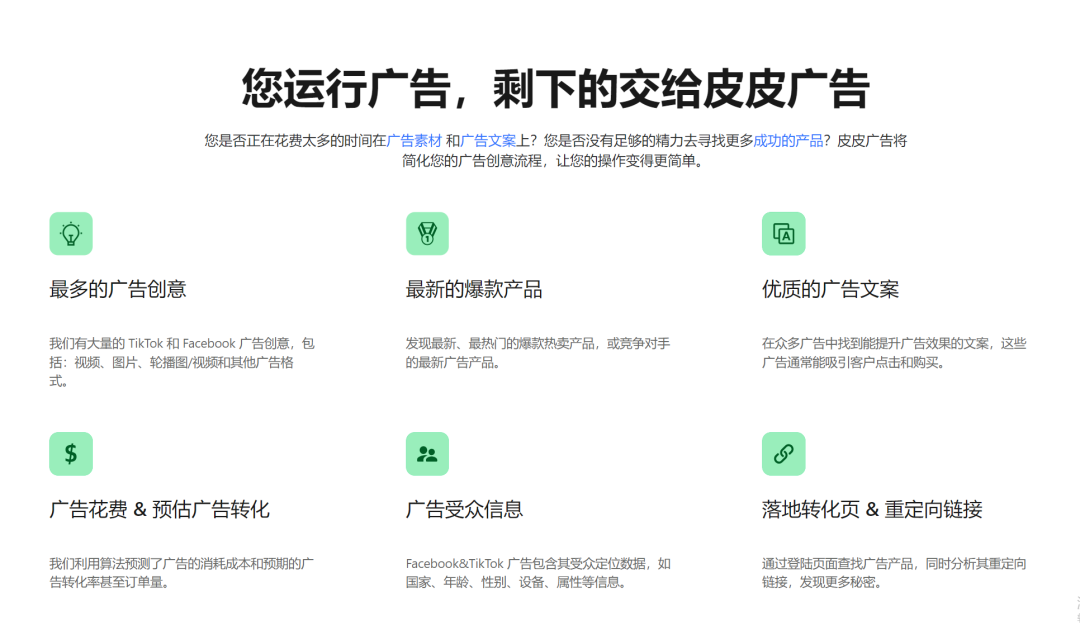Screen dimensions: 1080x630
Task: Open the 广告素材 link in the intro text
Action: (413, 140)
